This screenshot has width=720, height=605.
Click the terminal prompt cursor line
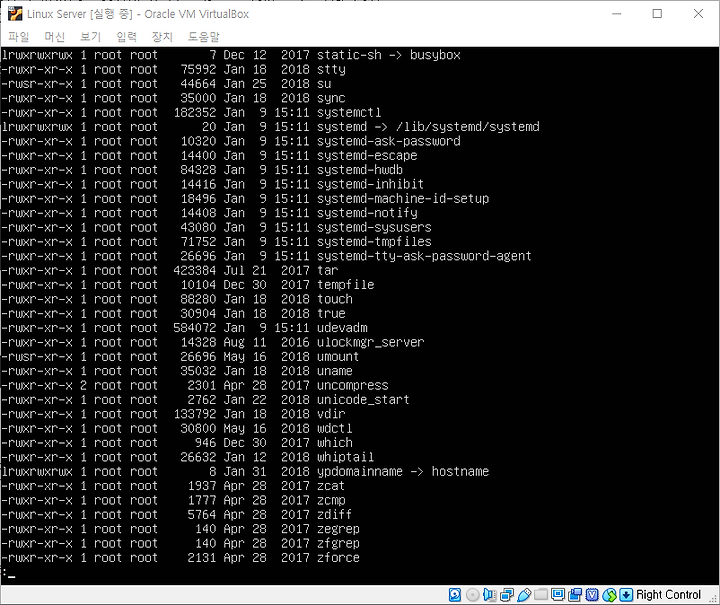[9, 573]
